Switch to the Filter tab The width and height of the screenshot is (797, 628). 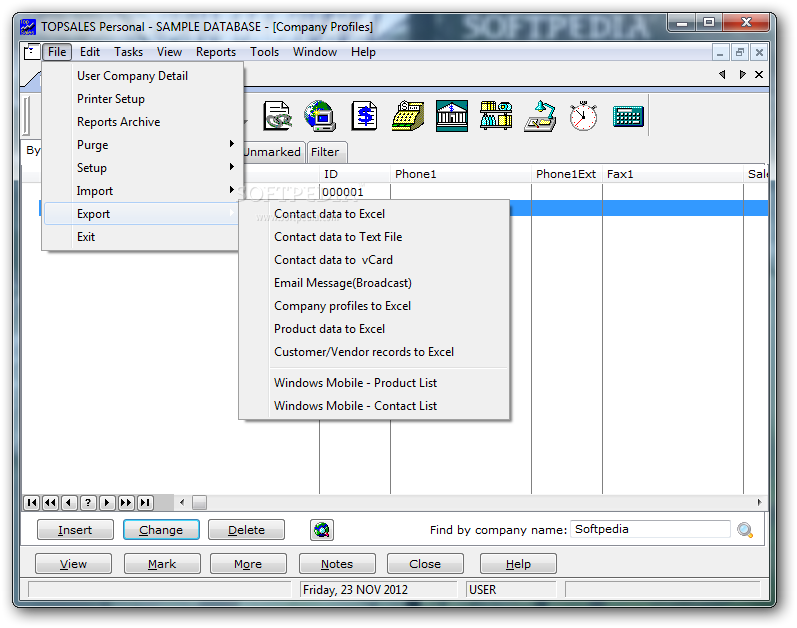326,152
